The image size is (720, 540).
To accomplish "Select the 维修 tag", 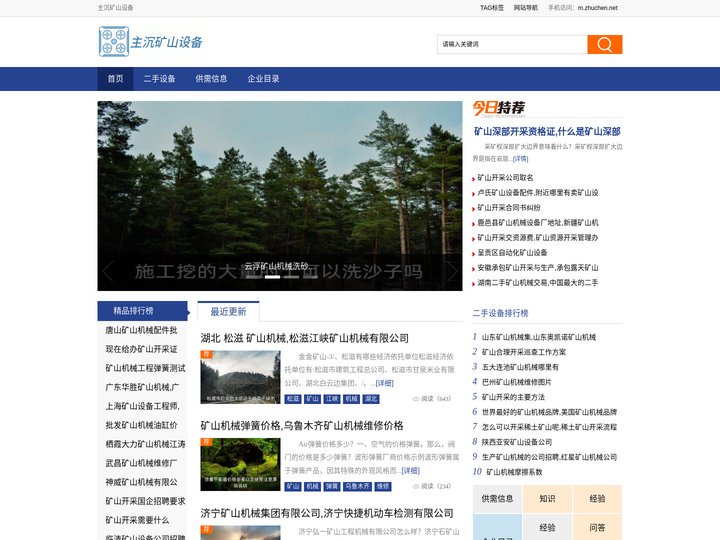I will pyautogui.click(x=383, y=486).
